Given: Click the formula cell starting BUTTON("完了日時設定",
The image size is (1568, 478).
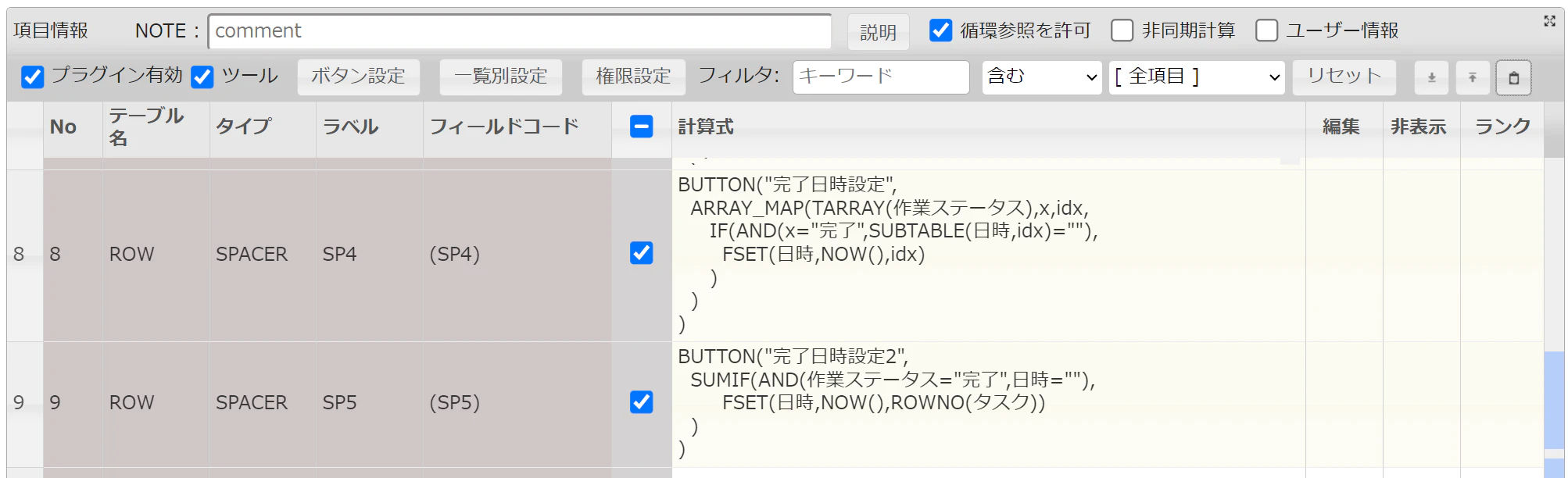Looking at the screenshot, I should tap(989, 255).
